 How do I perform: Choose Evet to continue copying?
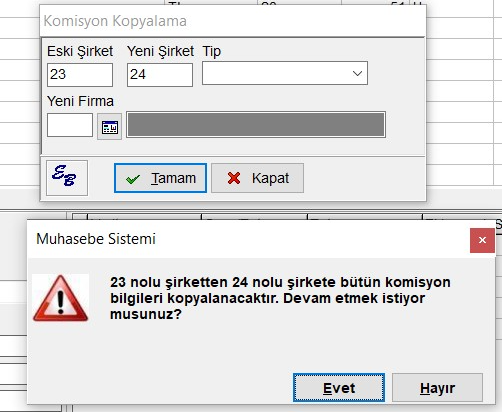point(339,388)
